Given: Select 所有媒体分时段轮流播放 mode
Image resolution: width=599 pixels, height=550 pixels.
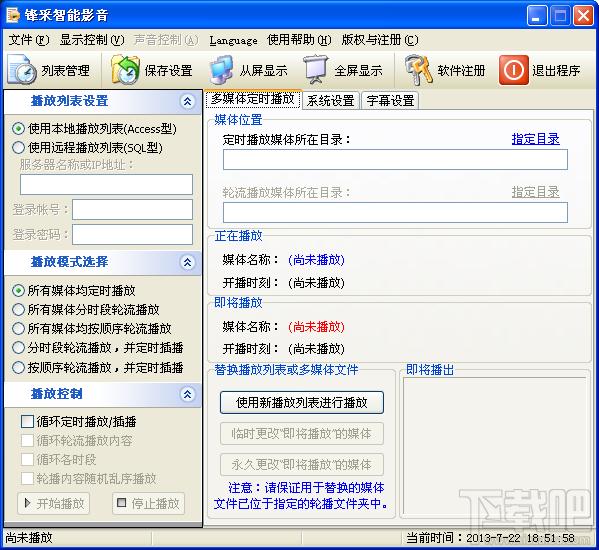Looking at the screenshot, I should (18, 309).
